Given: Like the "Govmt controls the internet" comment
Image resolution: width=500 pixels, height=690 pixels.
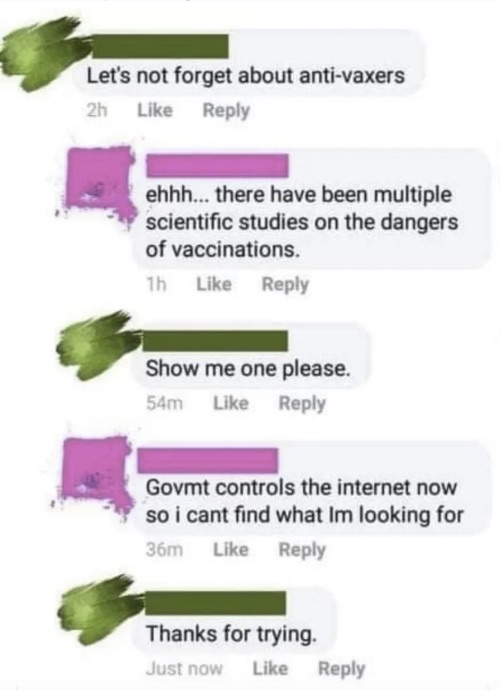Looking at the screenshot, I should [231, 550].
